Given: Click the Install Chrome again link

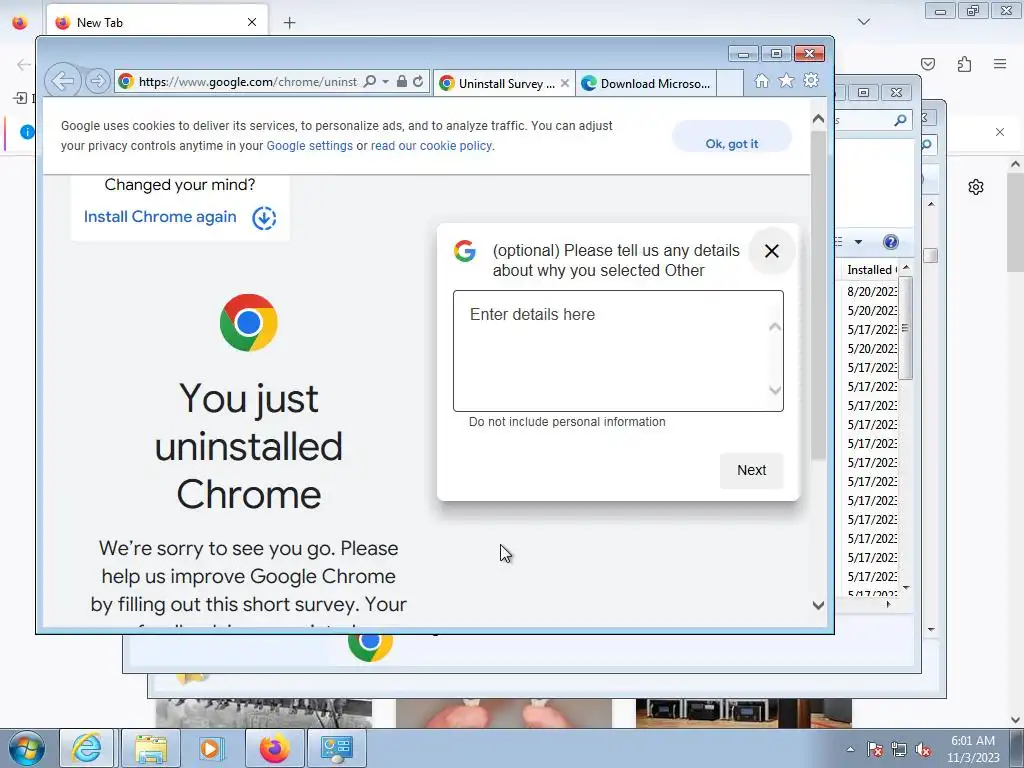Looking at the screenshot, I should tap(160, 217).
